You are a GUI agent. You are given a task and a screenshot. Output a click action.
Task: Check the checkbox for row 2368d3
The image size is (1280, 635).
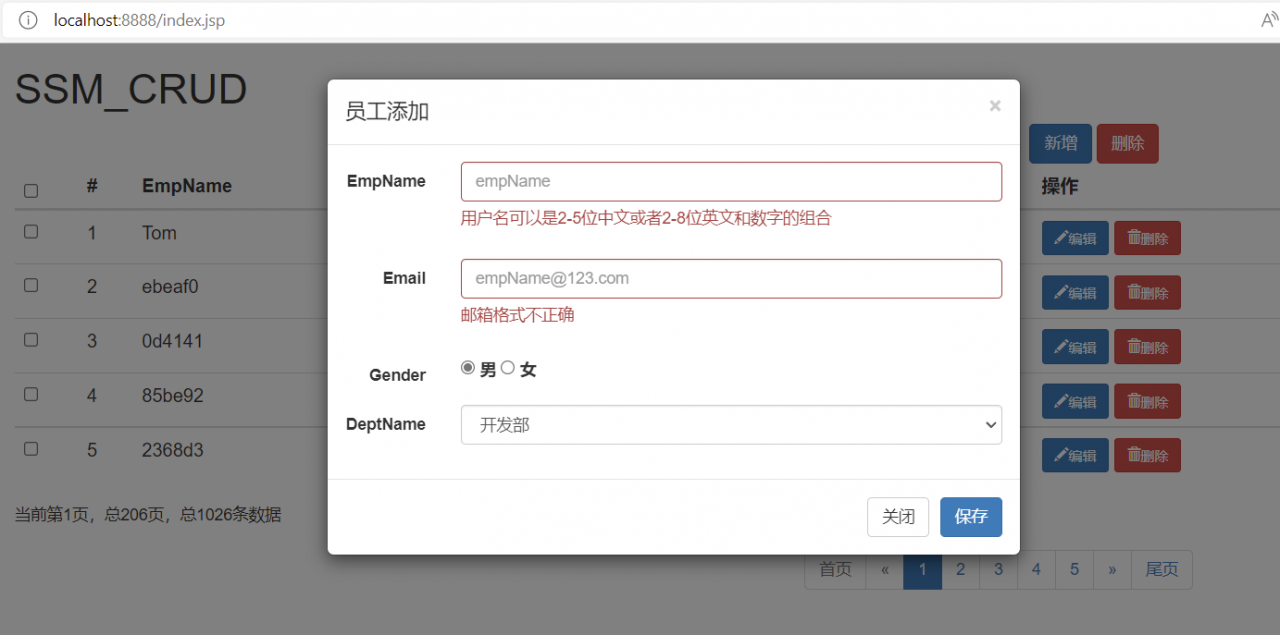(31, 449)
